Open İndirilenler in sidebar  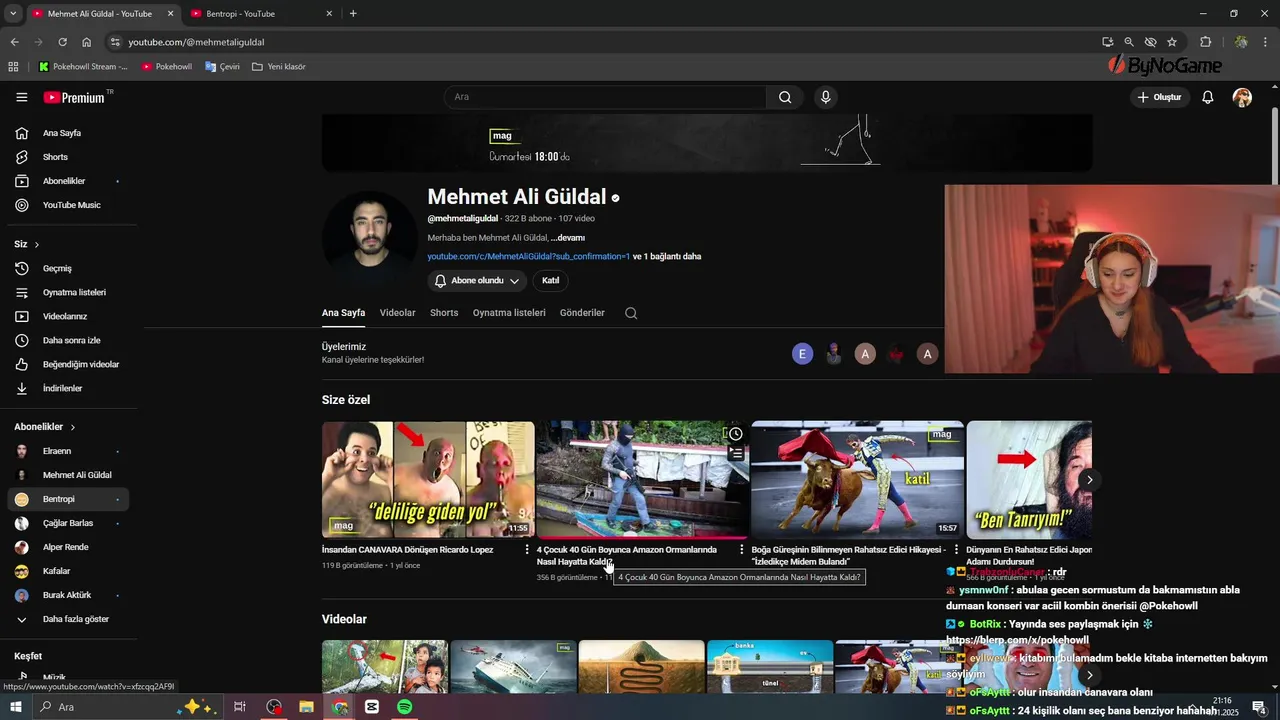point(68,388)
